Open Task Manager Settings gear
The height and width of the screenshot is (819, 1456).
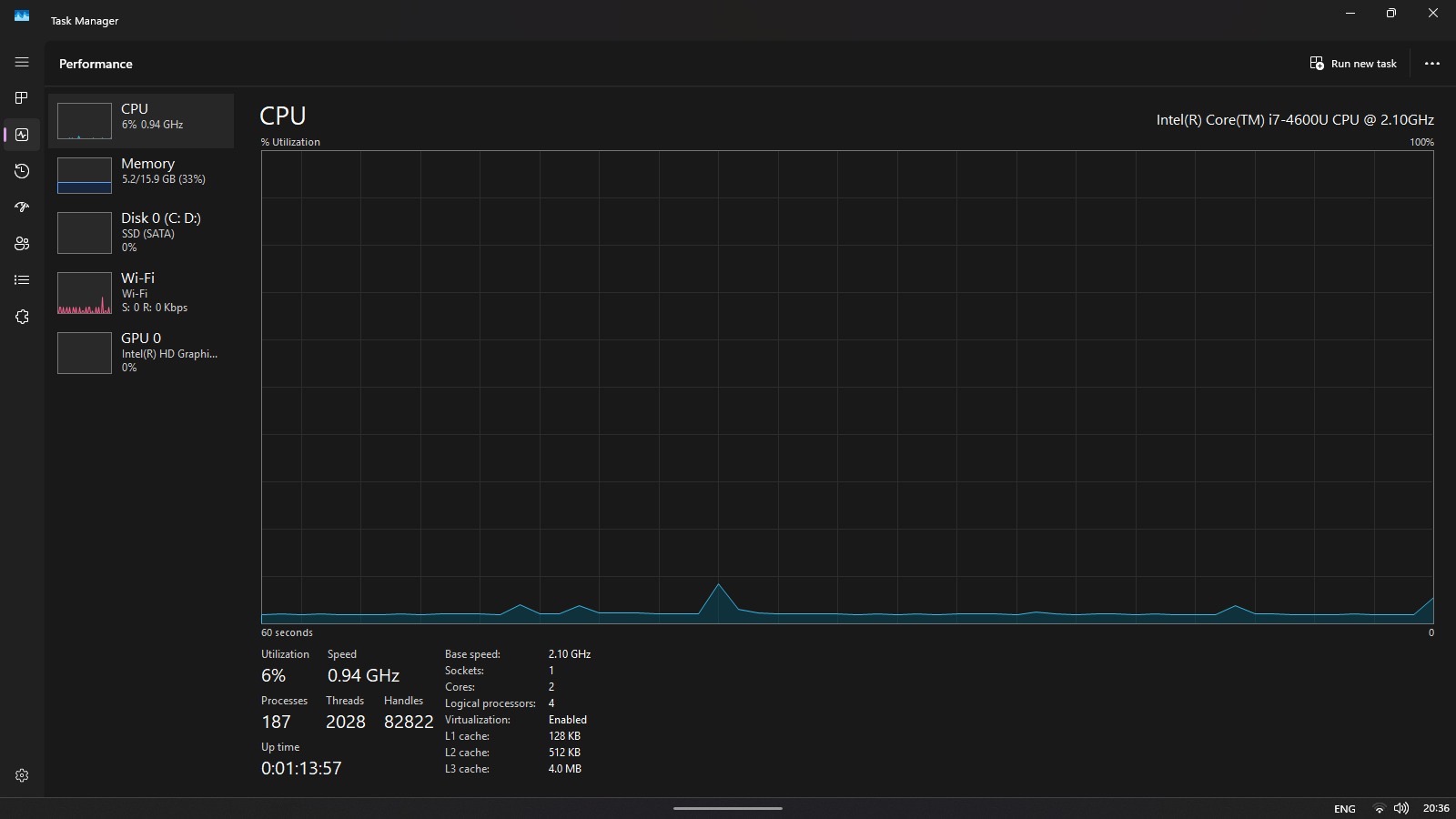[22, 775]
